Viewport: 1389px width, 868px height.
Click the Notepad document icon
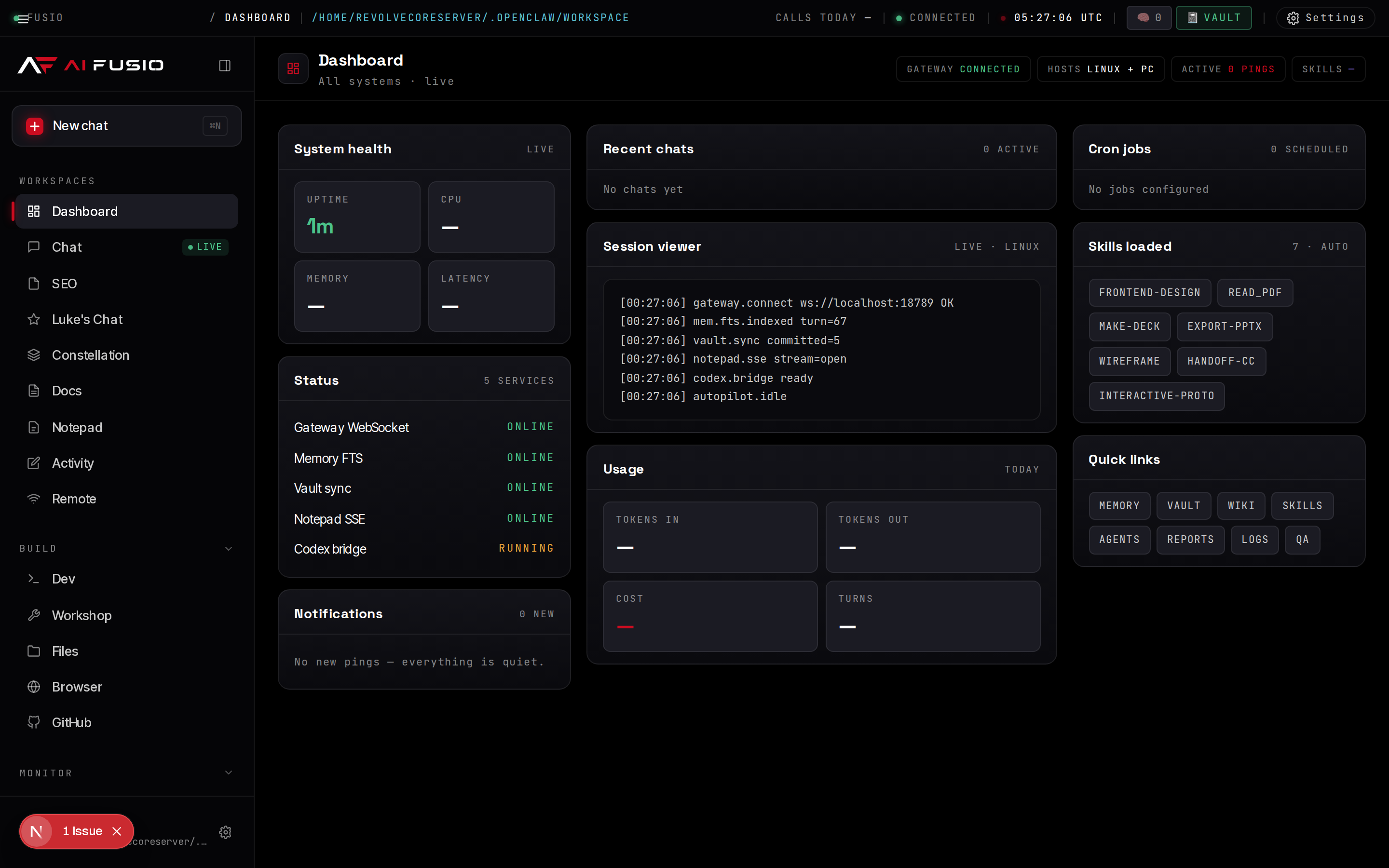click(x=34, y=427)
